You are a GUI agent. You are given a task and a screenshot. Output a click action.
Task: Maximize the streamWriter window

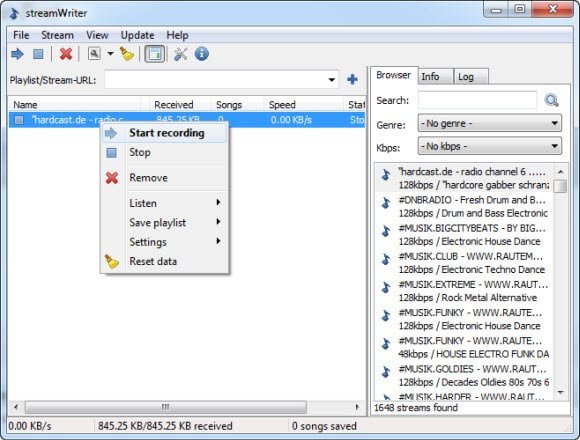[x=520, y=9]
